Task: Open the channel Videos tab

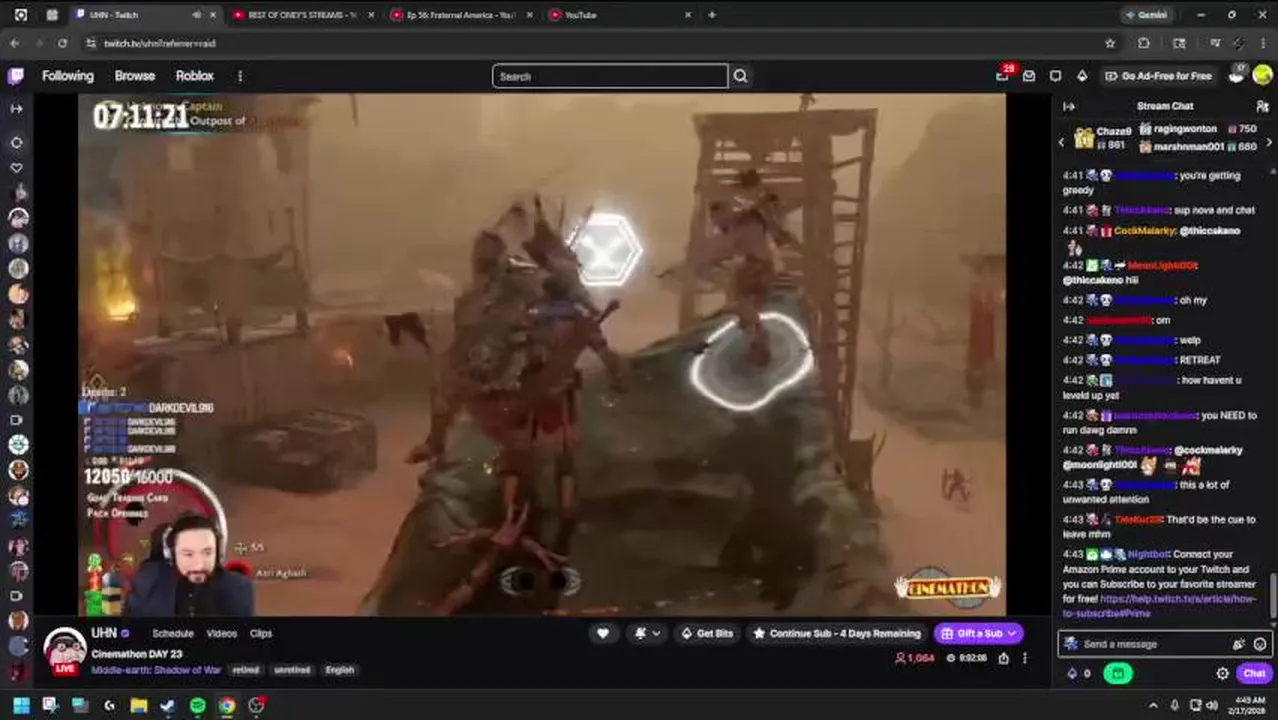Action: pyautogui.click(x=221, y=633)
